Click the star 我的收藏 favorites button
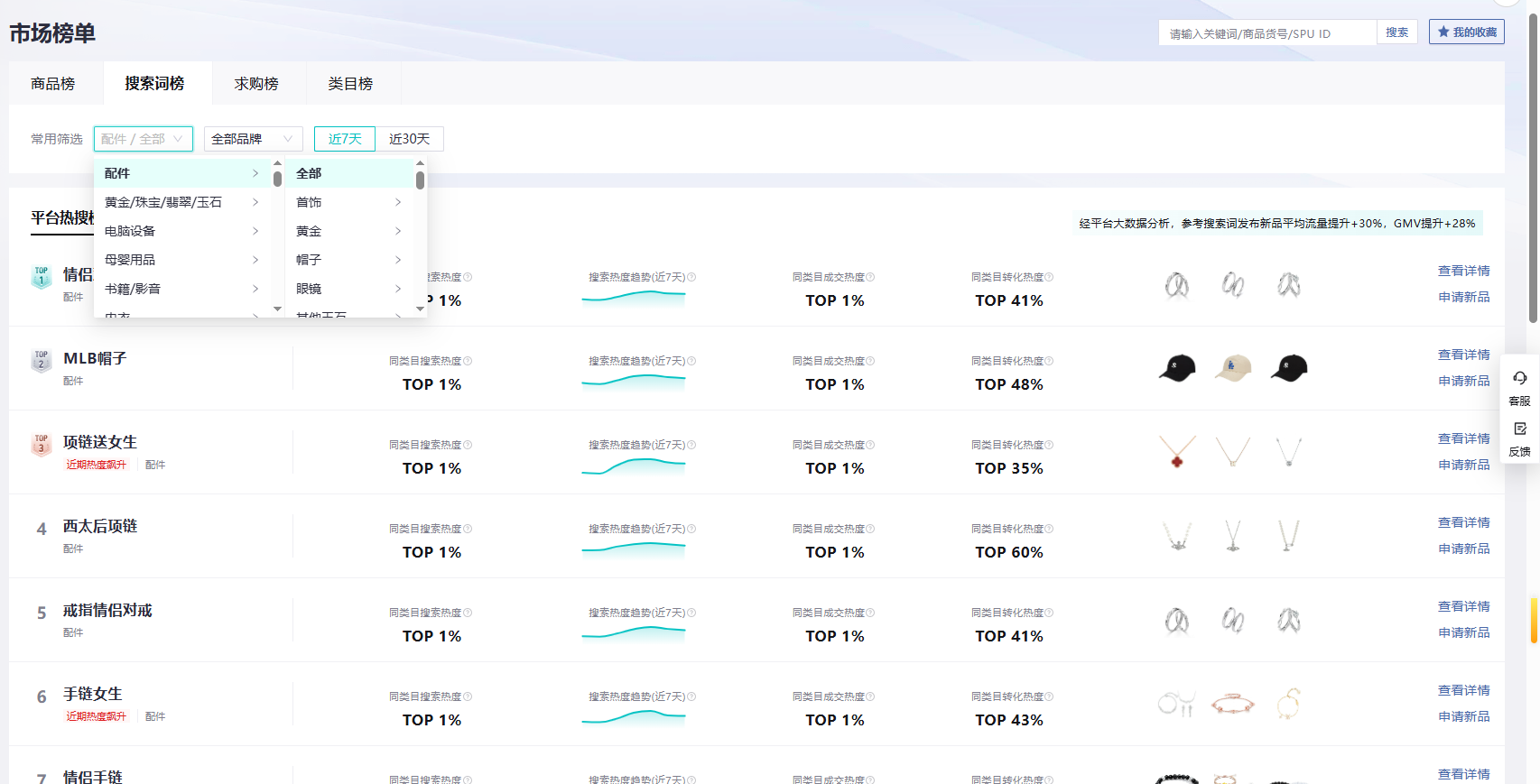Screen dimensions: 1540x784 1466,32
